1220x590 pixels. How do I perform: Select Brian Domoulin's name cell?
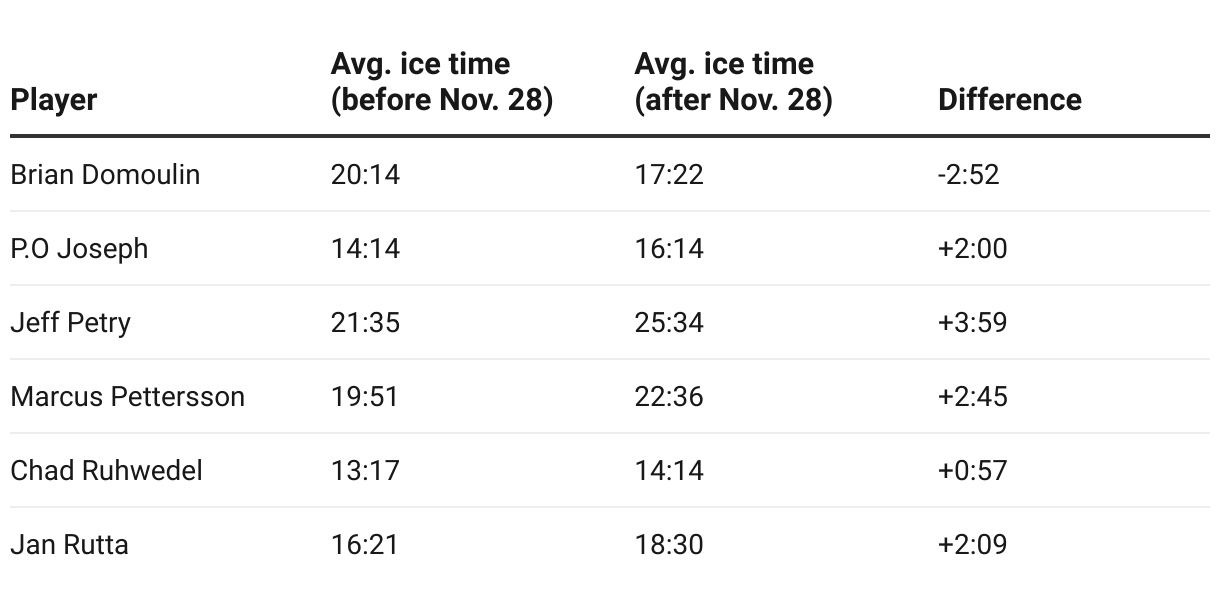pyautogui.click(x=105, y=174)
